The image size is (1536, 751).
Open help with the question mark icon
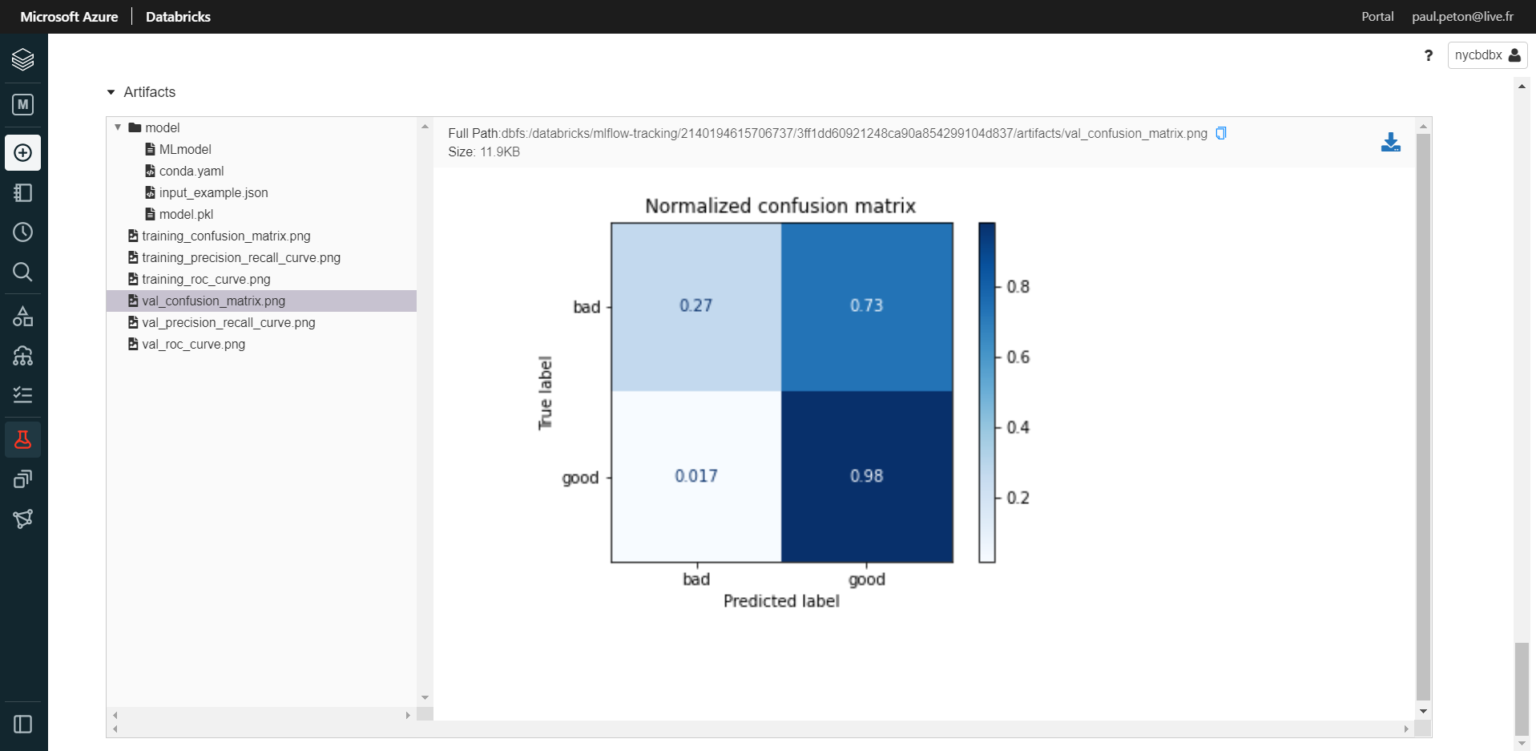pyautogui.click(x=1428, y=55)
